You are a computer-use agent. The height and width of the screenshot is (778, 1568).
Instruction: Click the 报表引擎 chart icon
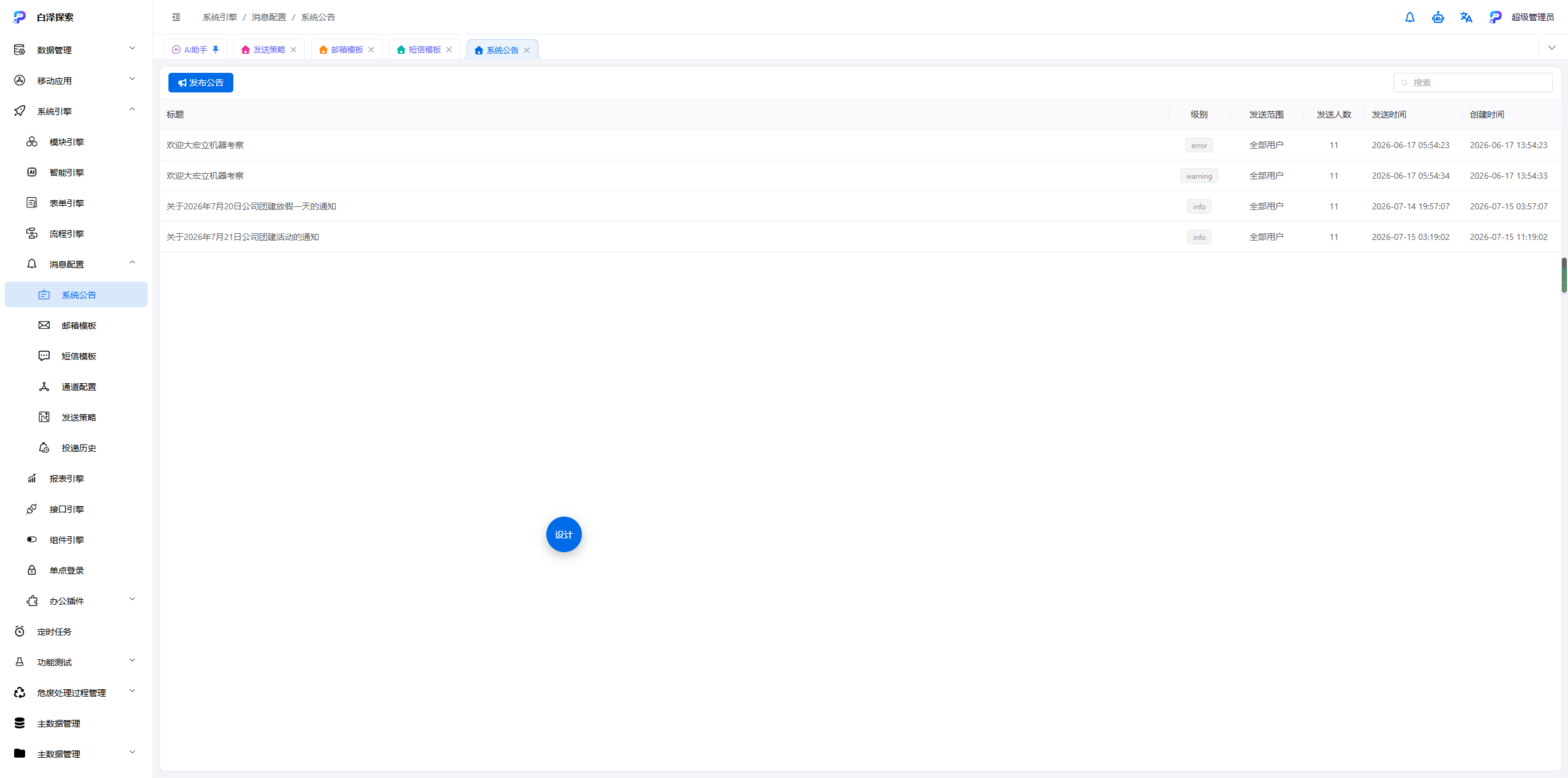(32, 478)
